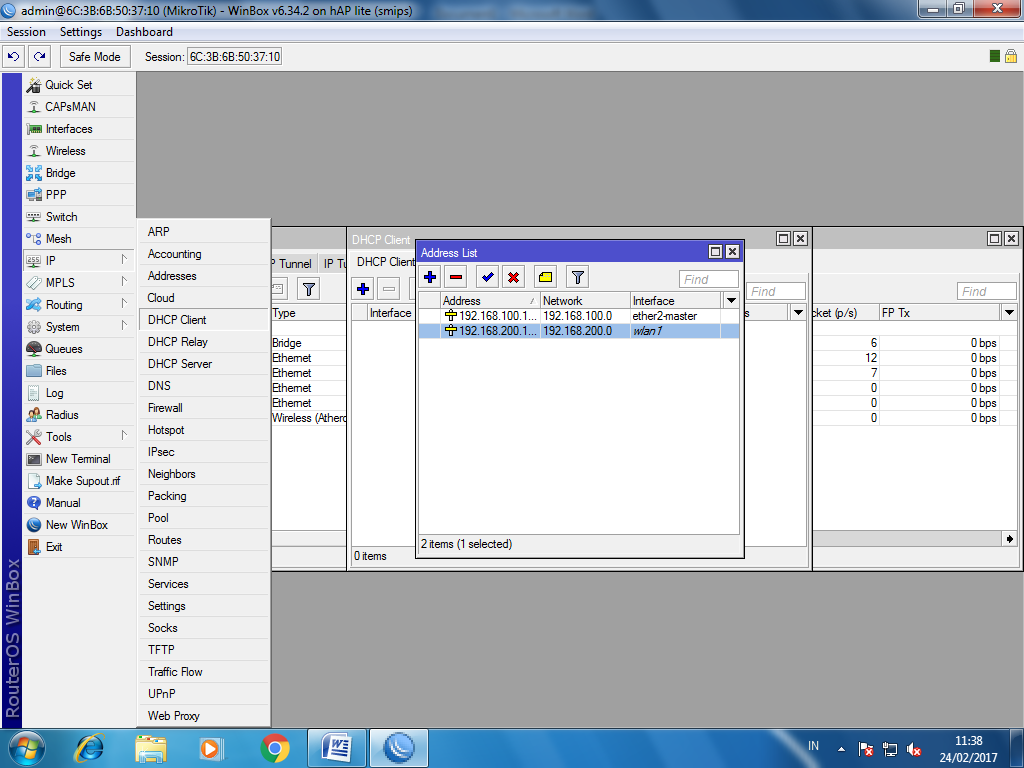This screenshot has height=768, width=1024.
Task: Click the undo arrow in toolbar
Action: coord(14,57)
